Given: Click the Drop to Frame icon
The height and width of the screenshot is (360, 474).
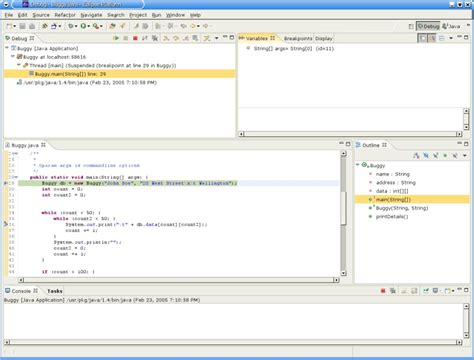Looking at the screenshot, I should click(195, 38).
